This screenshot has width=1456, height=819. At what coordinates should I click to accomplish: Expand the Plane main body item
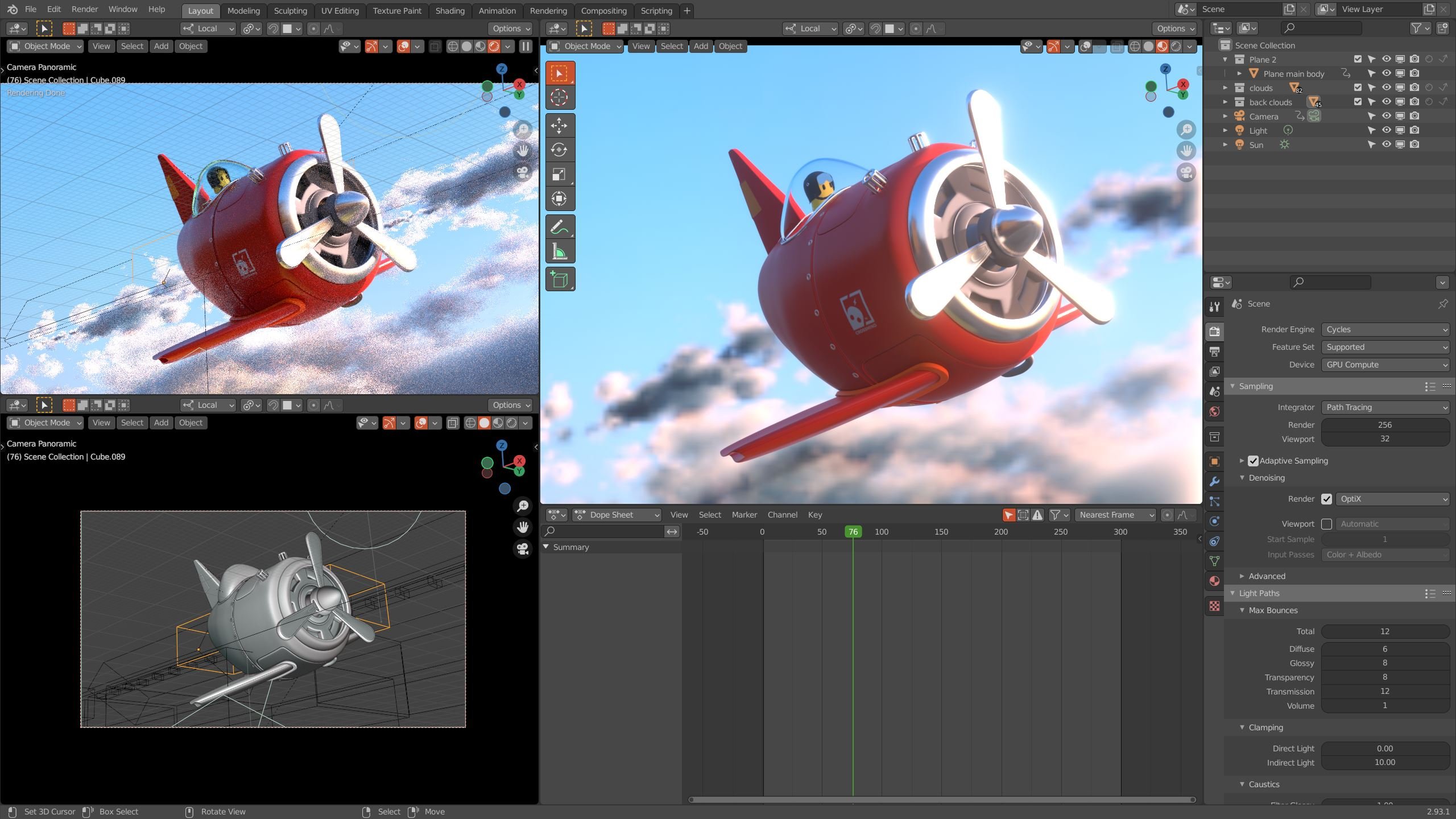[1240, 73]
